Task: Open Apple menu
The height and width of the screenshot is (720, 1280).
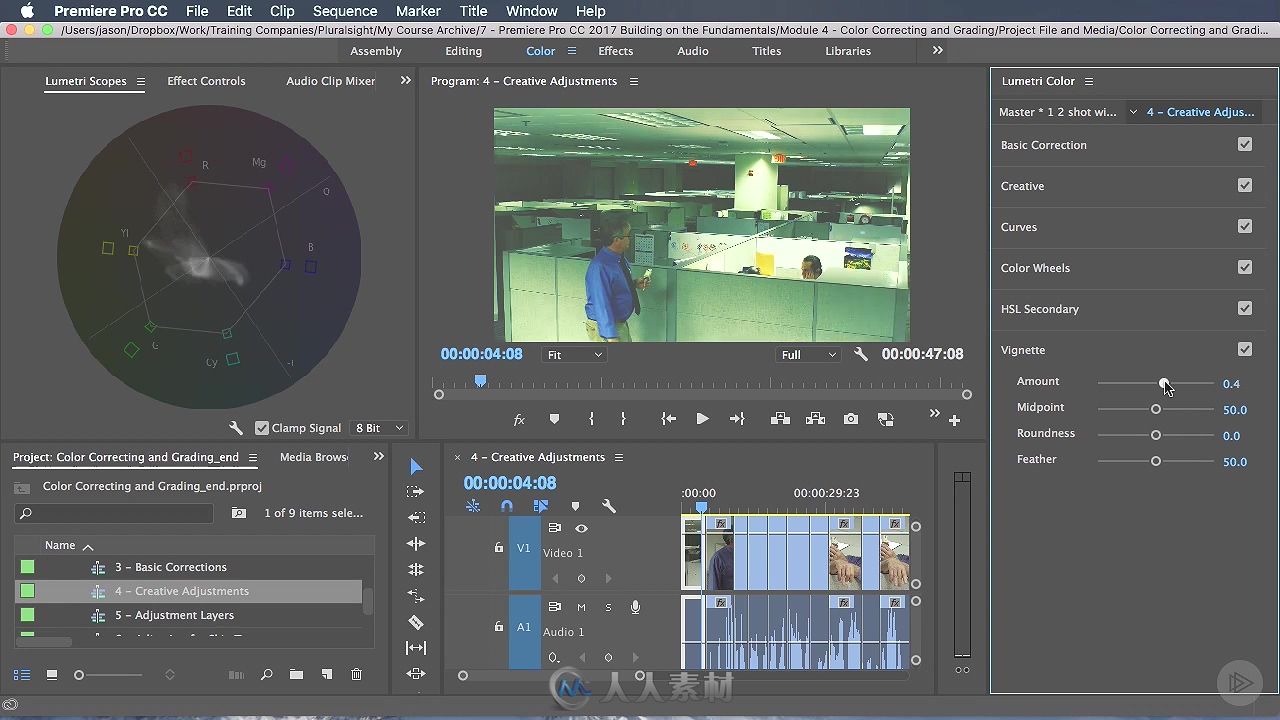Action: click(x=27, y=11)
